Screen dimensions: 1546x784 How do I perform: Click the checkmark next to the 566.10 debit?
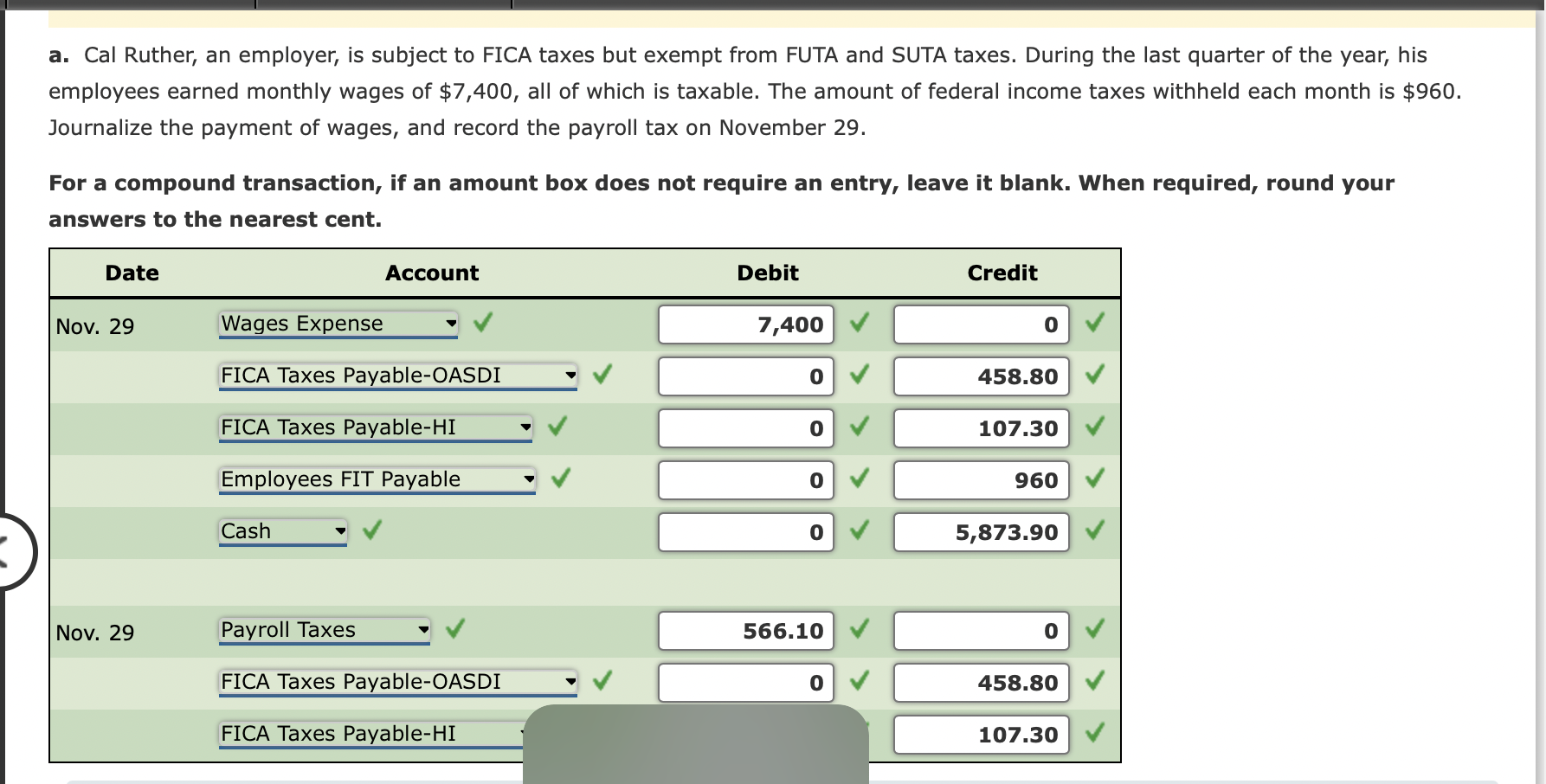(x=859, y=631)
